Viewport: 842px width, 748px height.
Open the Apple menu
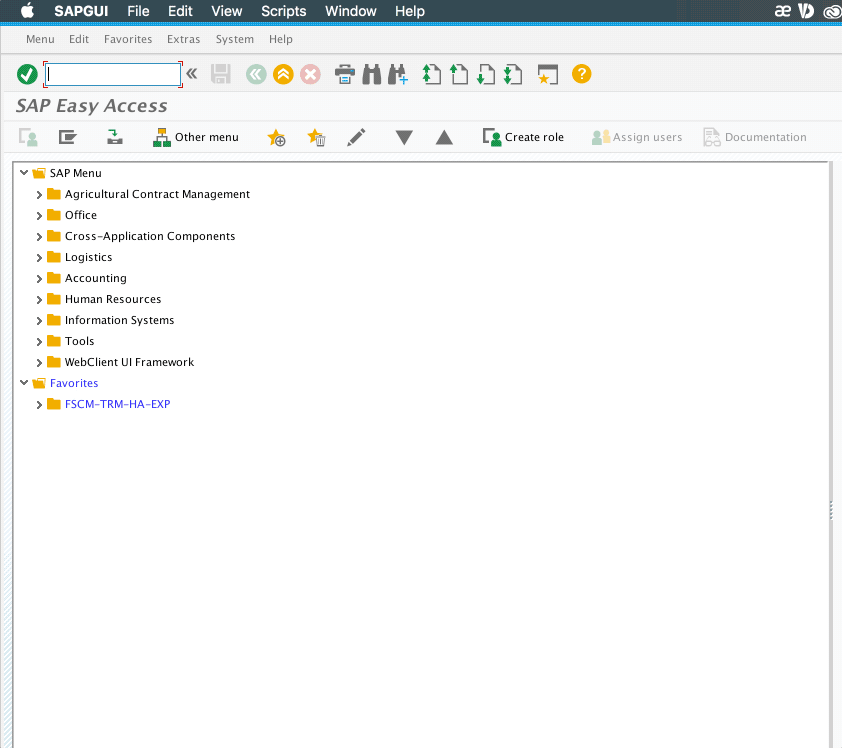coord(27,10)
